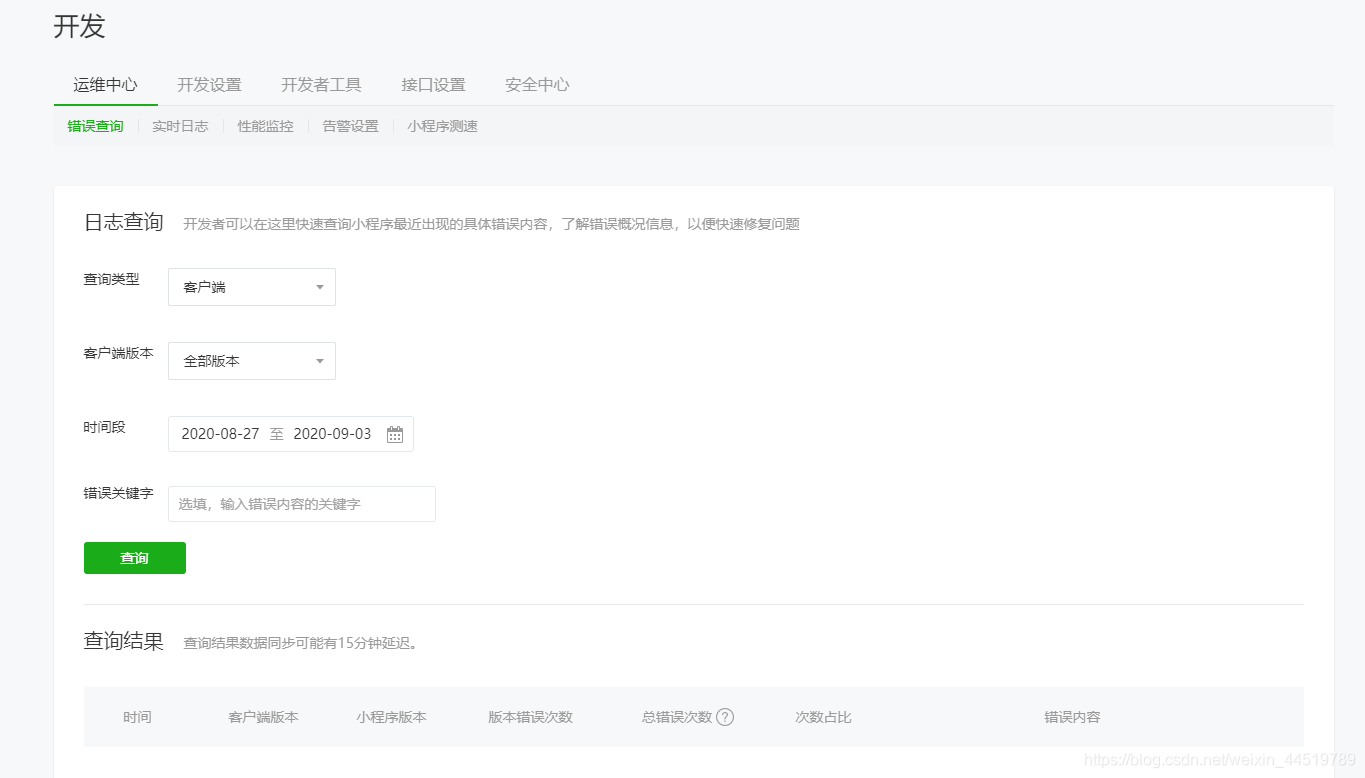Select the 实时日志 sub-tab
This screenshot has height=778, width=1365.
[x=180, y=126]
